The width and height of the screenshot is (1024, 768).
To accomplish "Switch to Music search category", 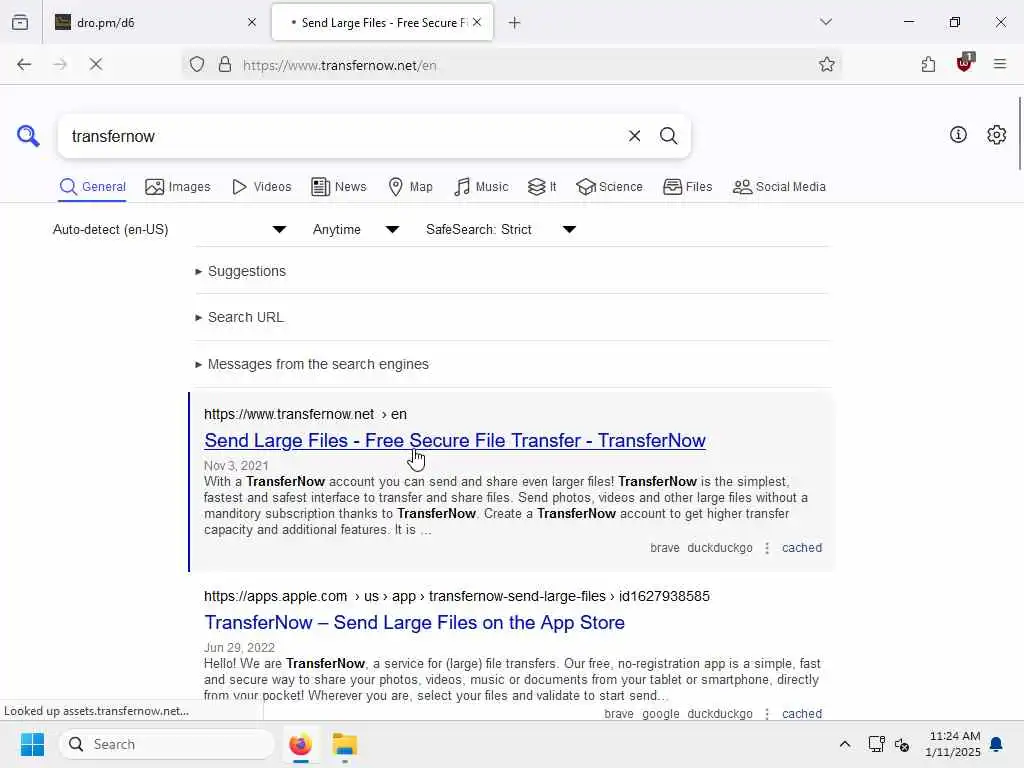I will pyautogui.click(x=481, y=187).
